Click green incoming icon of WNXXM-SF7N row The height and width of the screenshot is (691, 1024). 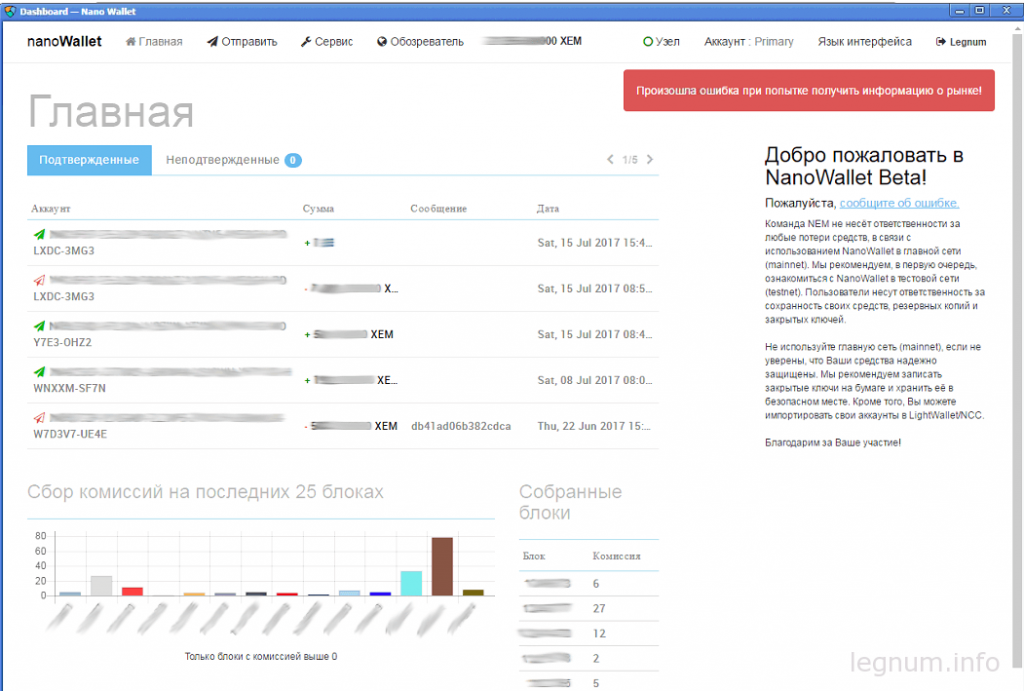(x=39, y=372)
